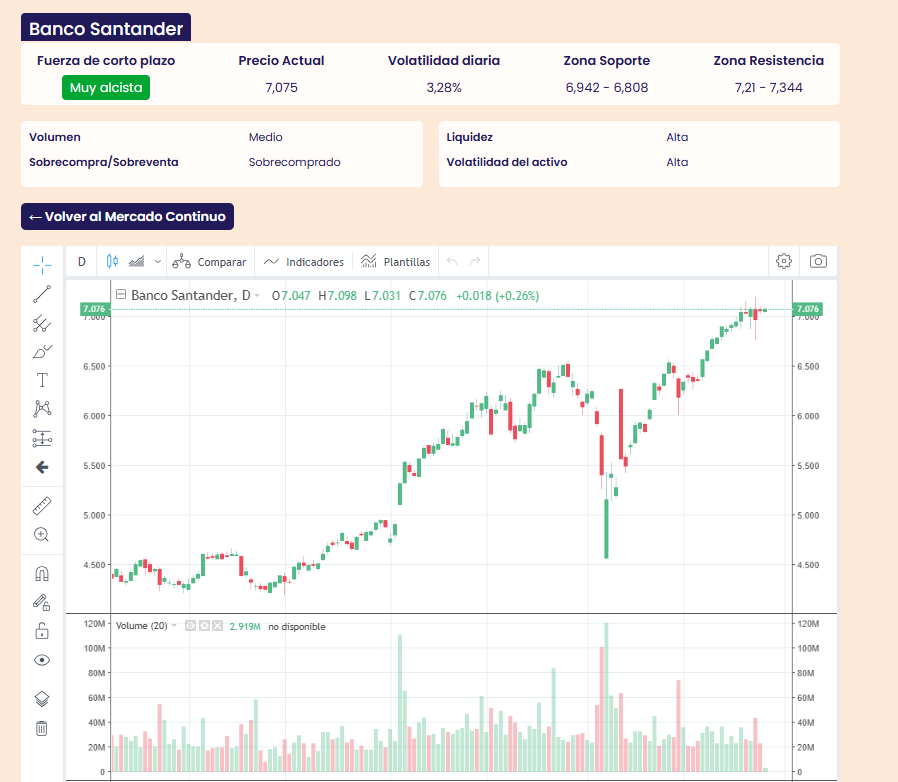Open the Indicadores menu
This screenshot has height=782, width=898.
click(305, 262)
